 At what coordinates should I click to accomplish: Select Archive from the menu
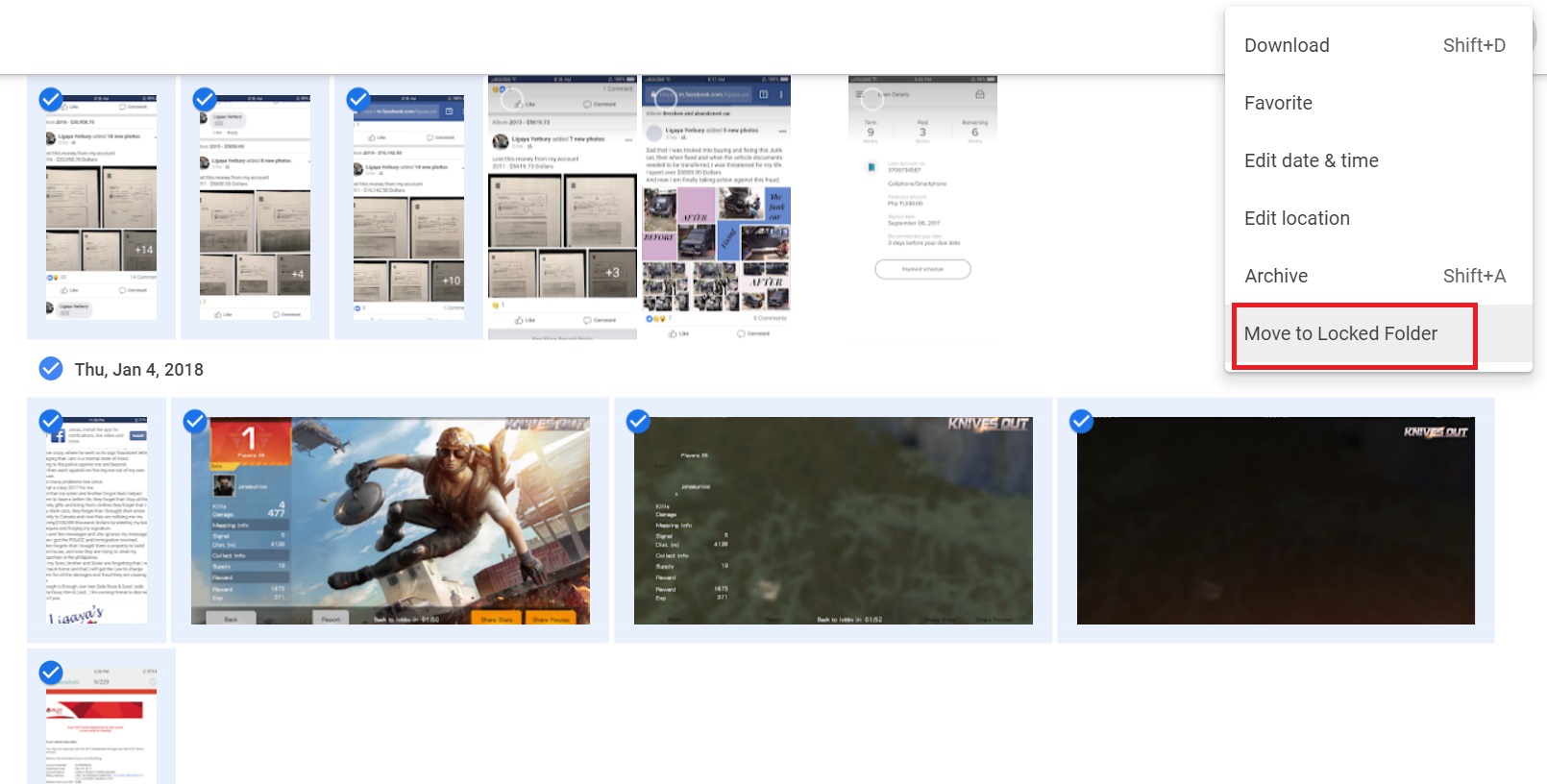(x=1378, y=276)
